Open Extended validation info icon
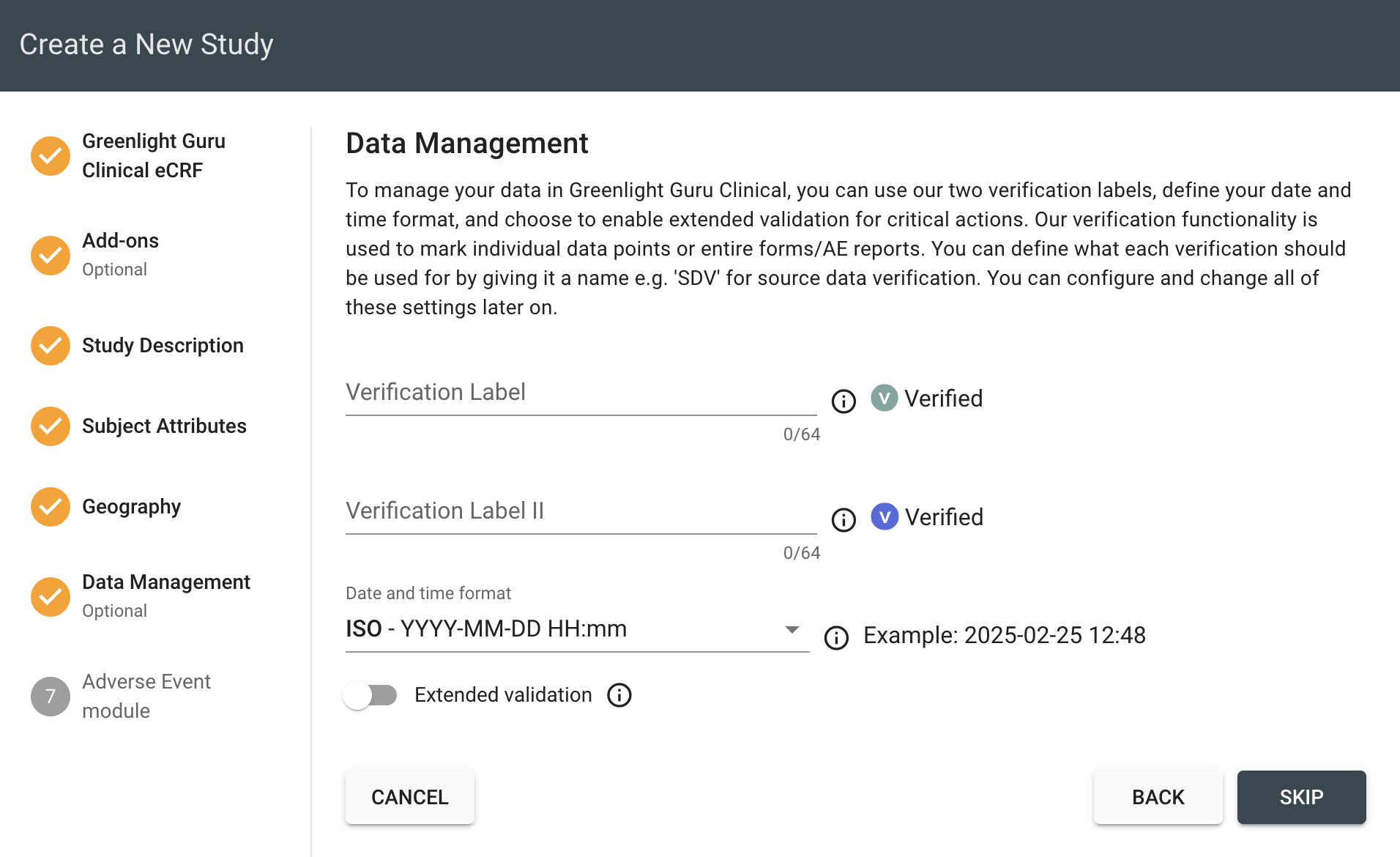 pos(619,695)
